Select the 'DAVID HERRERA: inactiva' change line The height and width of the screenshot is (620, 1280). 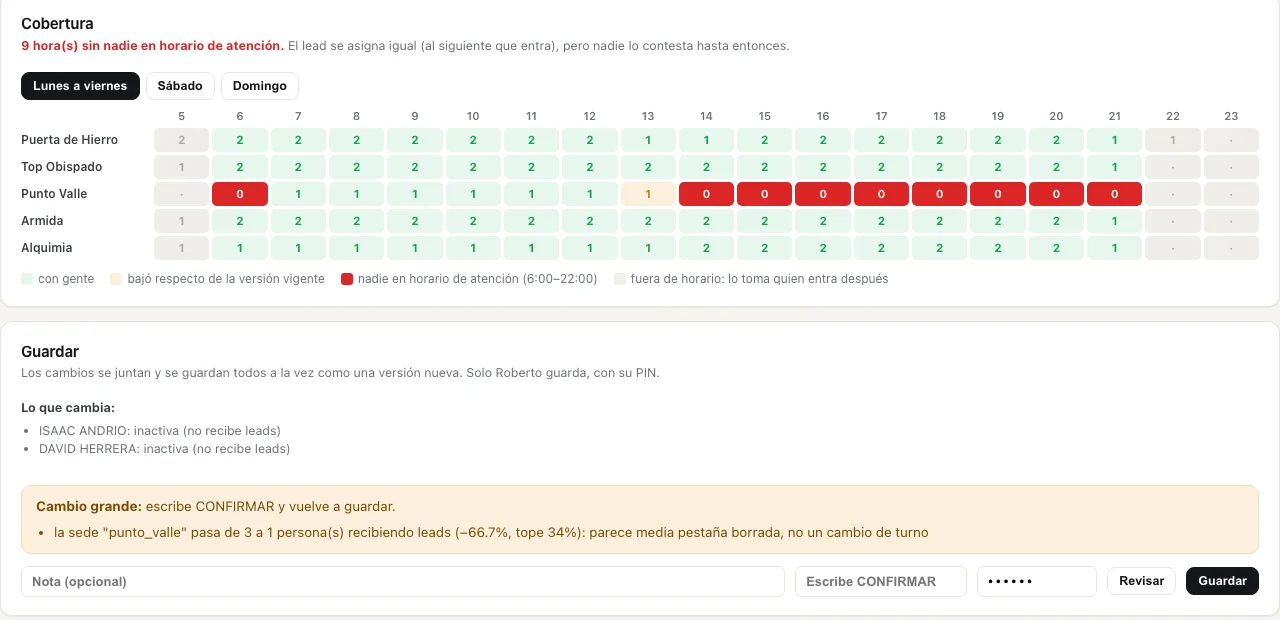coord(165,449)
